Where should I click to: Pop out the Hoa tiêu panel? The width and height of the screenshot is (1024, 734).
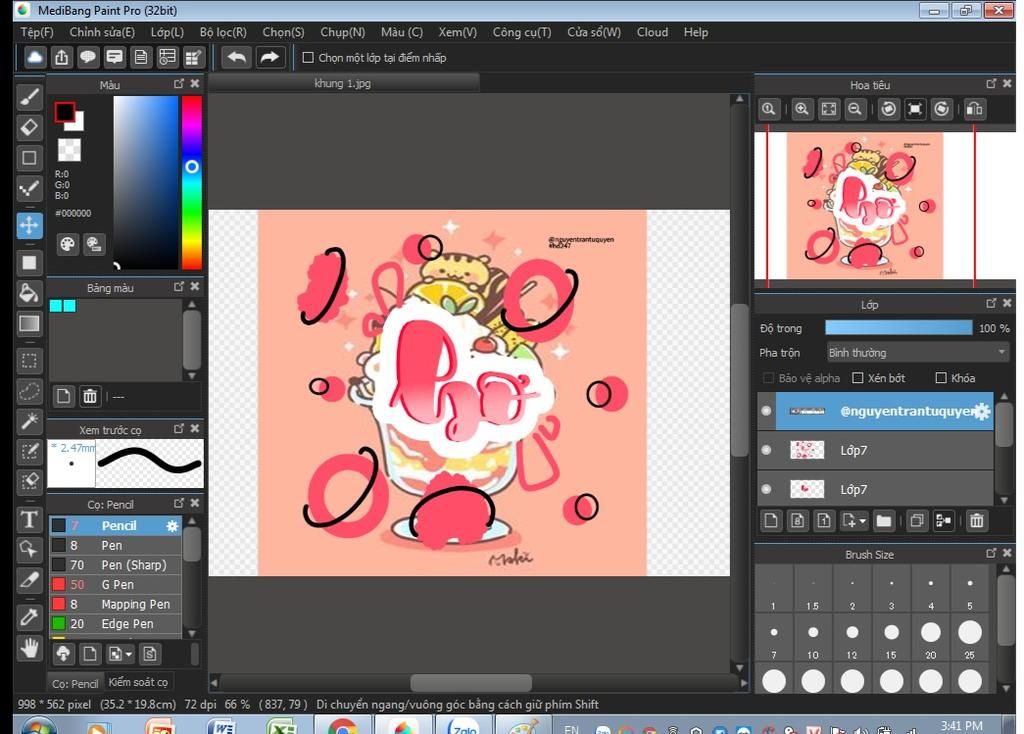[991, 84]
